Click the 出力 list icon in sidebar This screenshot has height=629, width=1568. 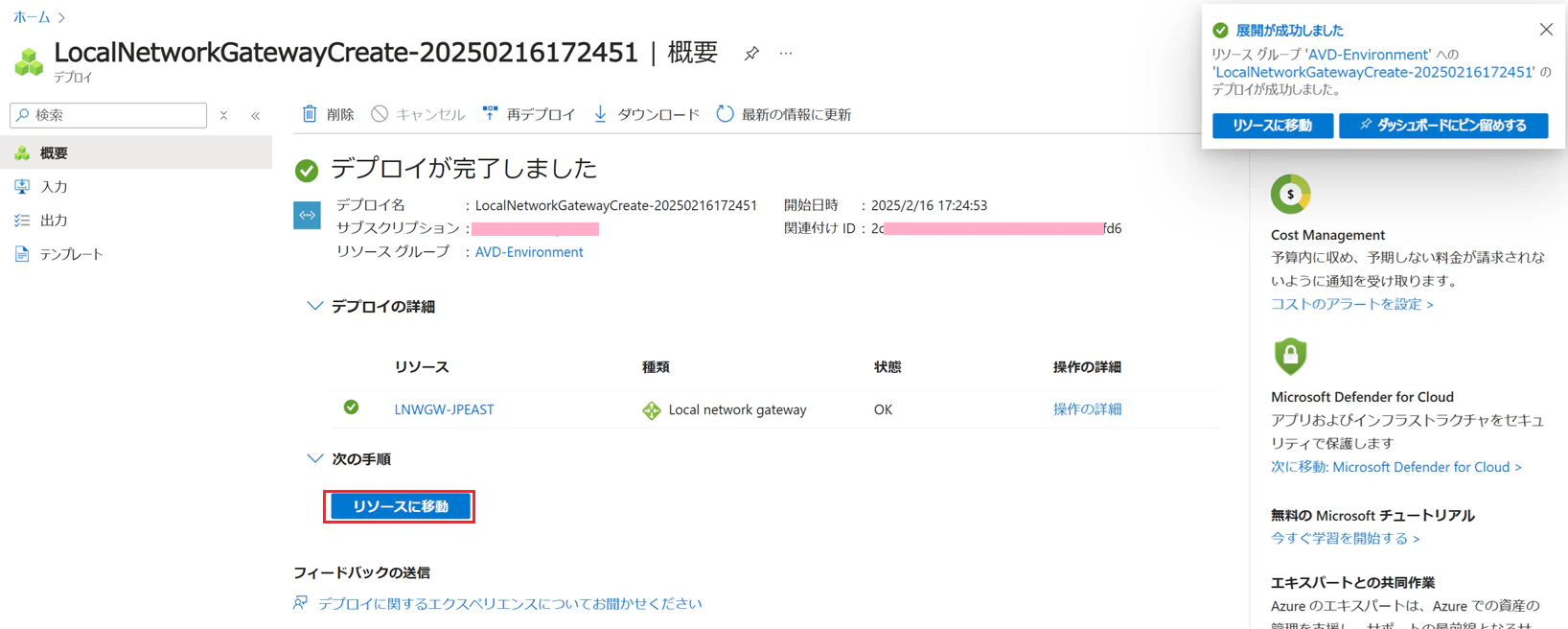[22, 220]
